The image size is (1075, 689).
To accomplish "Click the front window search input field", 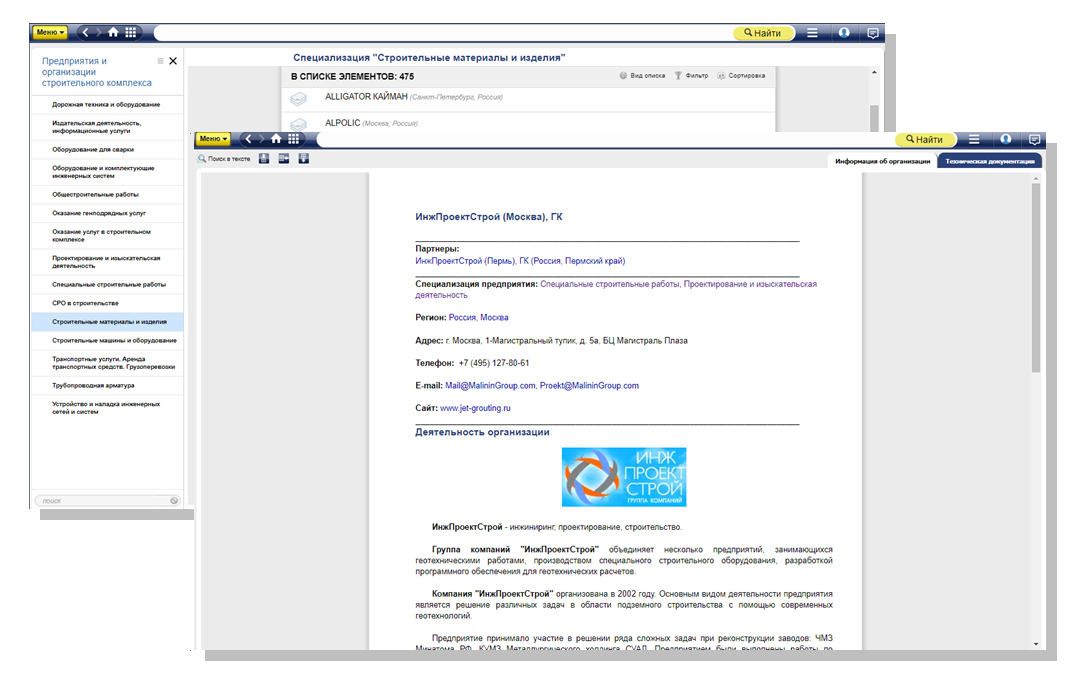I will pos(606,140).
